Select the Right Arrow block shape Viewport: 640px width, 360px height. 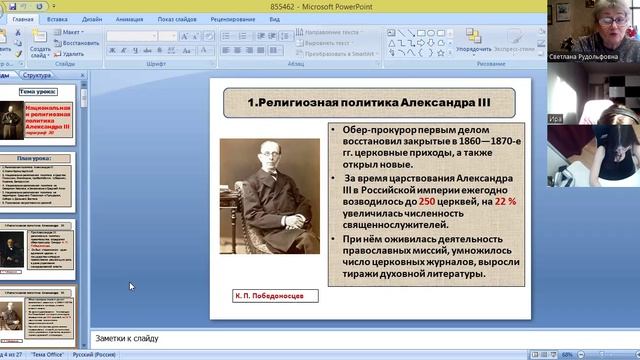coord(421,43)
